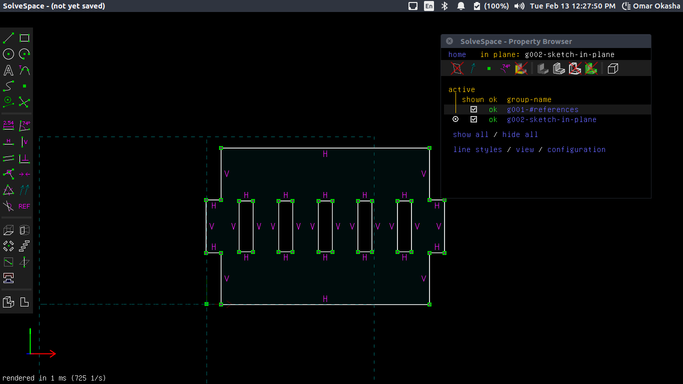Image resolution: width=683 pixels, height=384 pixels.
Task: Open the notifications bell icon
Action: 461,6
